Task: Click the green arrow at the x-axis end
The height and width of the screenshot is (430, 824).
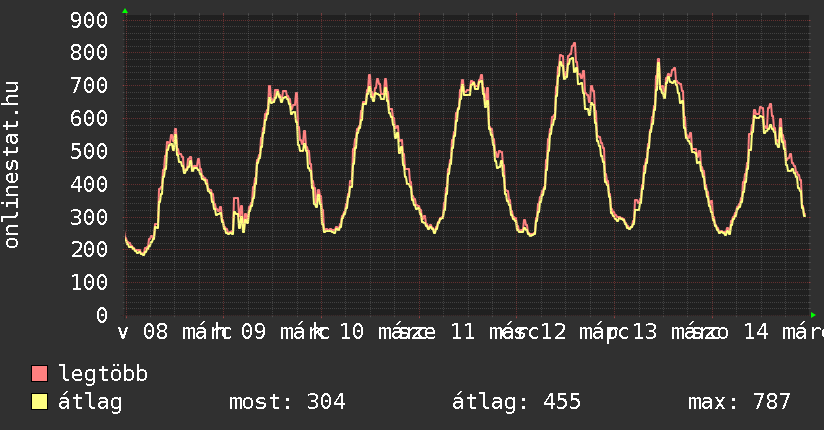Action: [813, 315]
